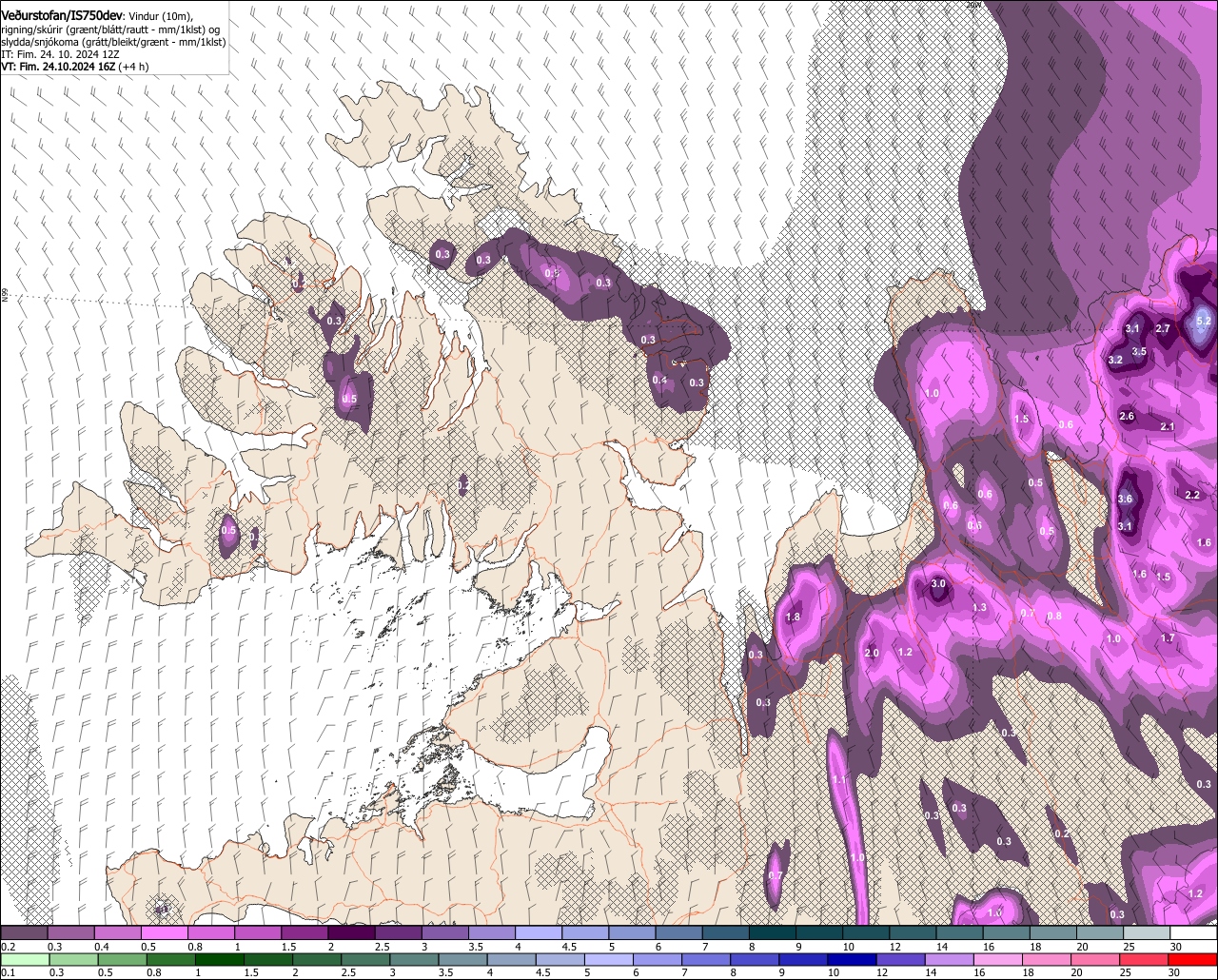
Task: Click the '5.2' precipitation value on the map
Action: [1203, 322]
